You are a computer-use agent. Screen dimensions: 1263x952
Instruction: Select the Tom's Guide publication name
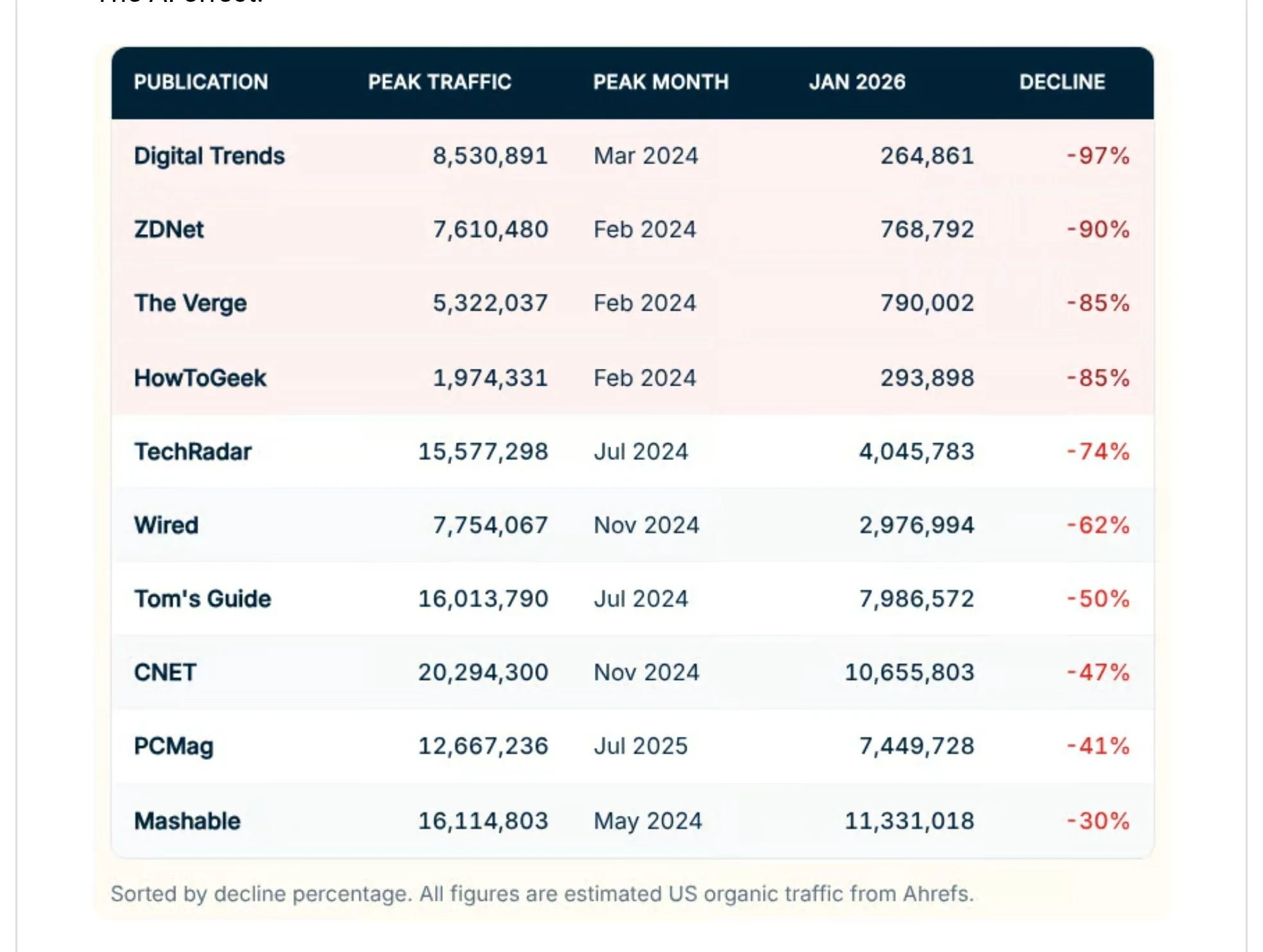point(202,599)
